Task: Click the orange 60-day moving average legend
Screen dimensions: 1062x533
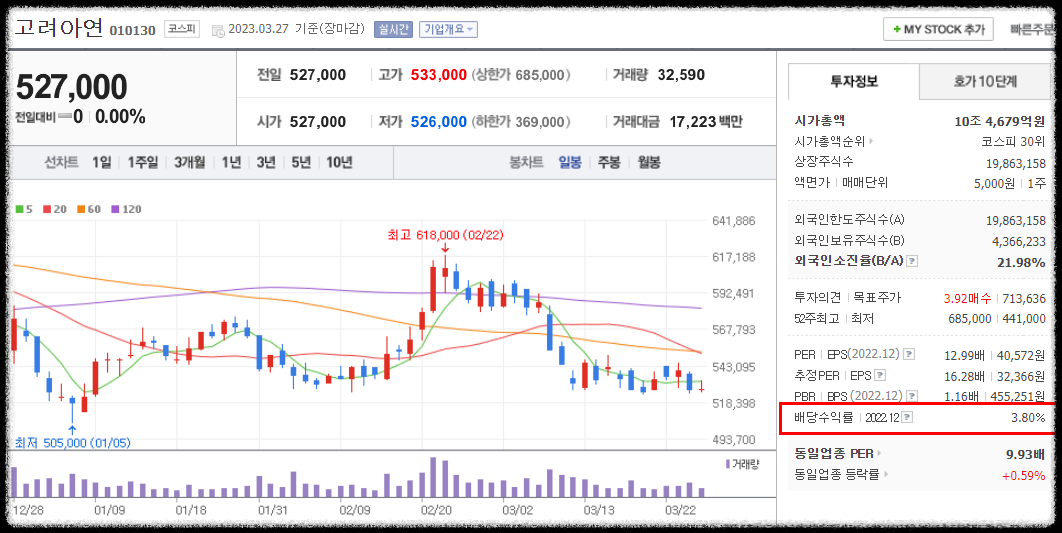Action: pyautogui.click(x=89, y=209)
